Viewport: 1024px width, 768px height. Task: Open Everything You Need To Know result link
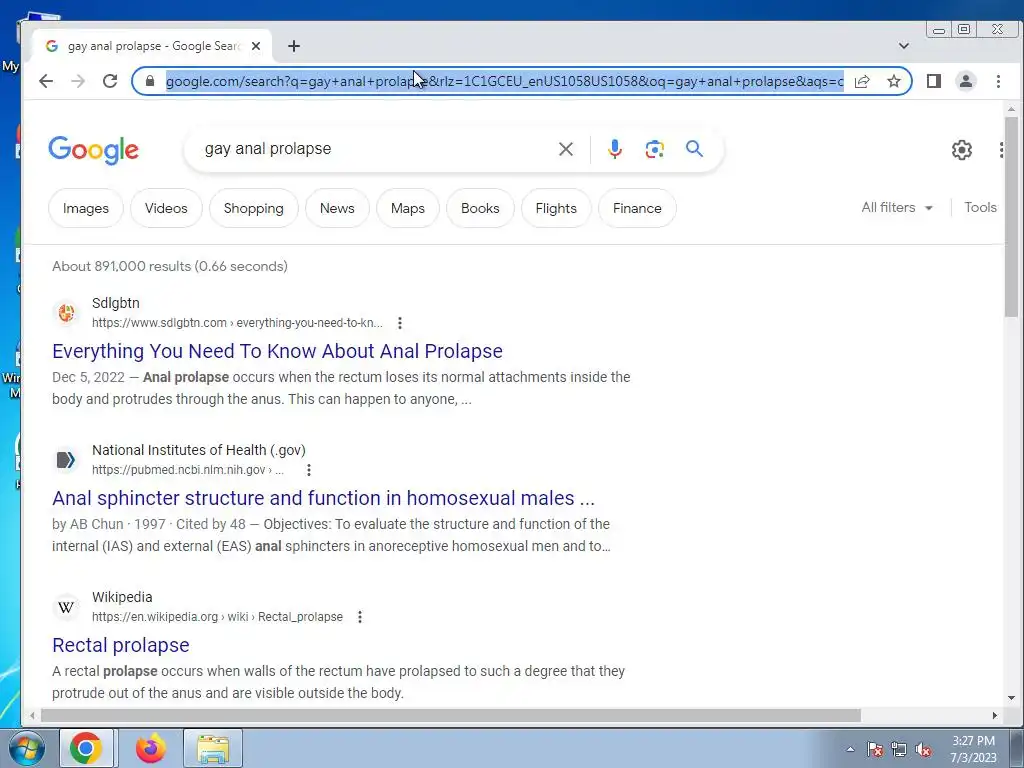277,351
